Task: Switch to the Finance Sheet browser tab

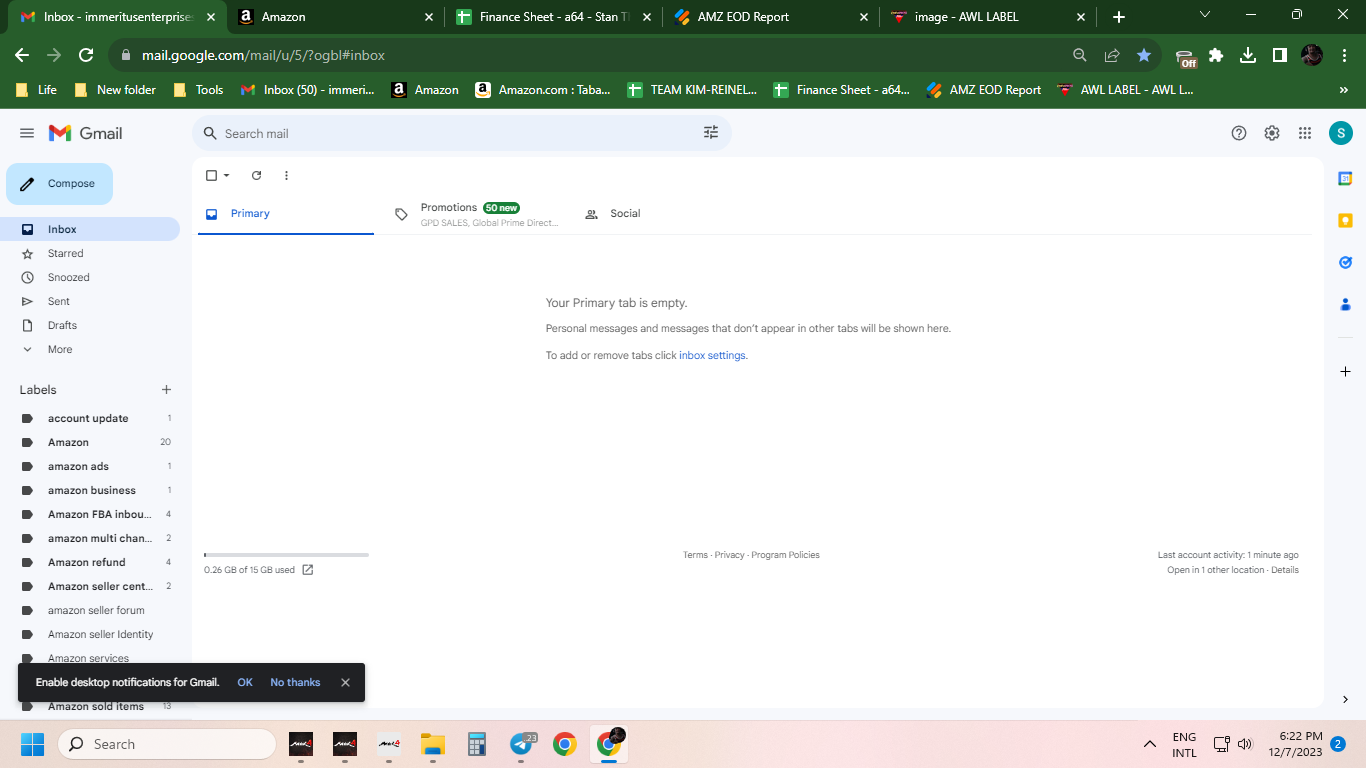Action: (553, 17)
